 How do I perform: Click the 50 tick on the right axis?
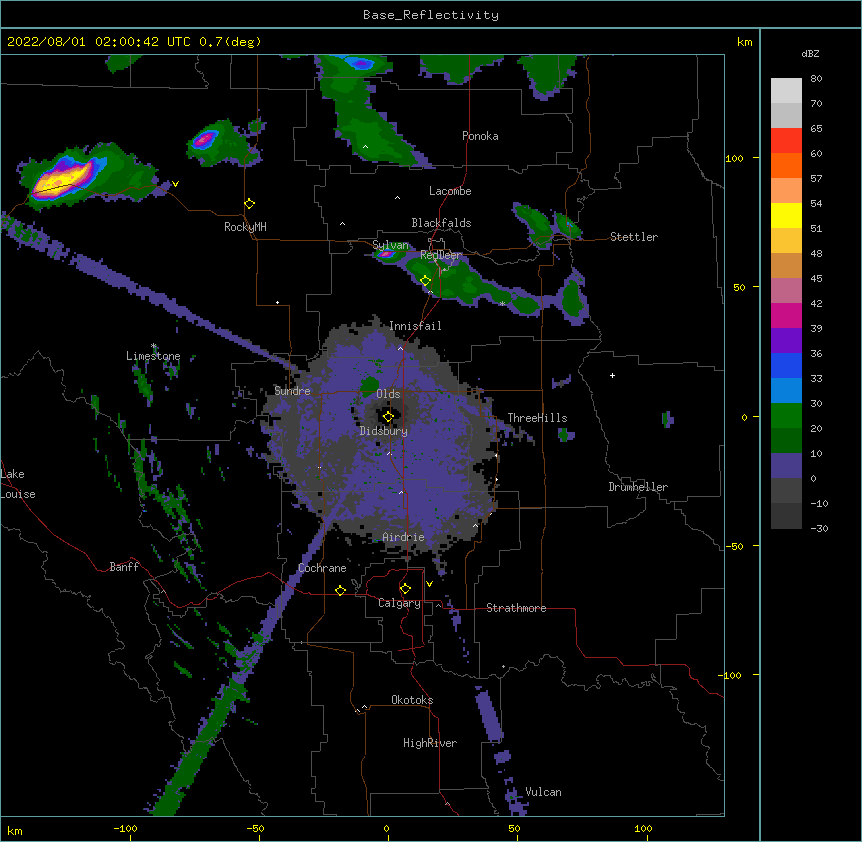click(x=739, y=287)
